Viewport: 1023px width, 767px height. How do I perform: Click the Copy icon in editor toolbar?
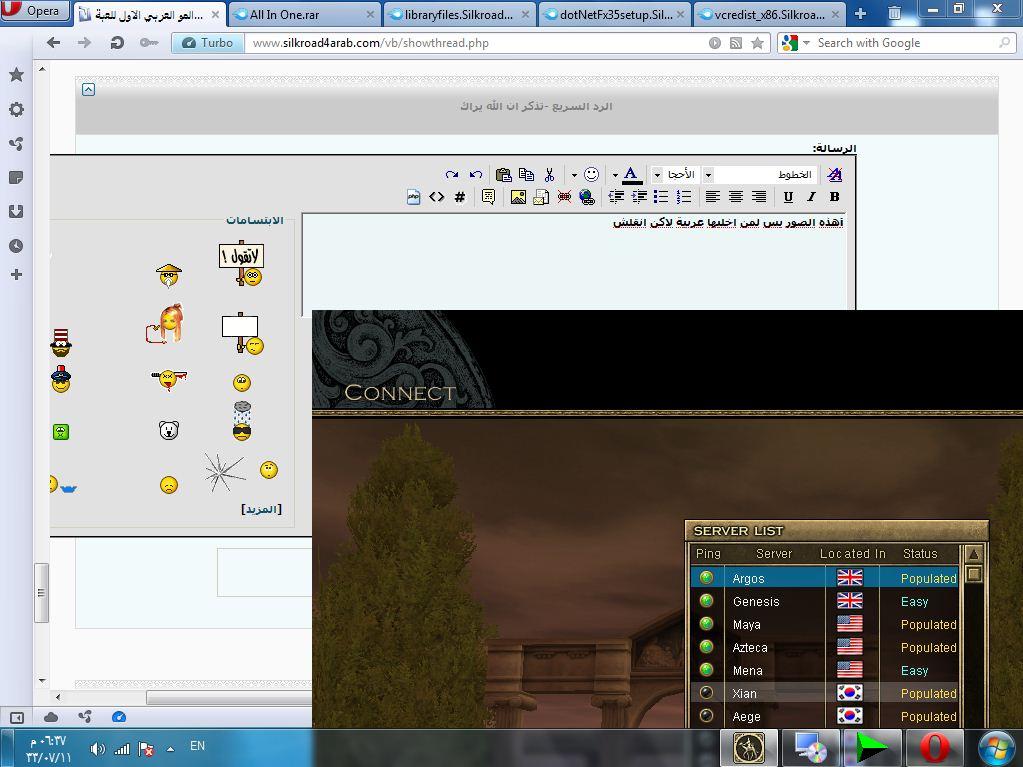pyautogui.click(x=526, y=175)
